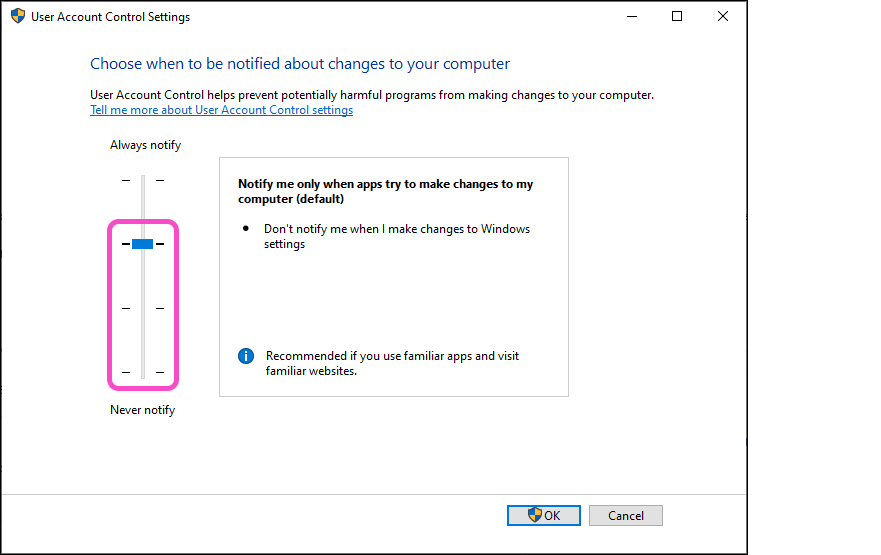
Task: Click the 'Never notify' label below the slider
Action: [x=142, y=410]
